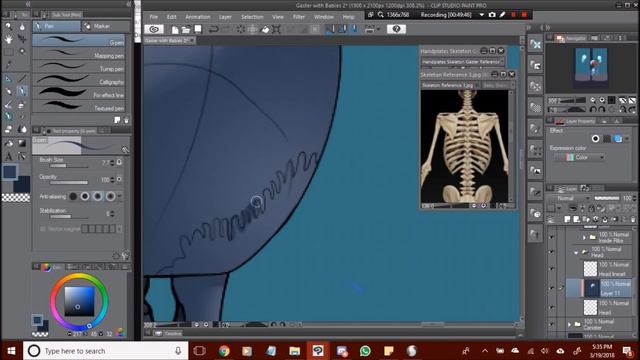Delete sub tool with trash icon
This screenshot has height=360, width=640.
(126, 120)
